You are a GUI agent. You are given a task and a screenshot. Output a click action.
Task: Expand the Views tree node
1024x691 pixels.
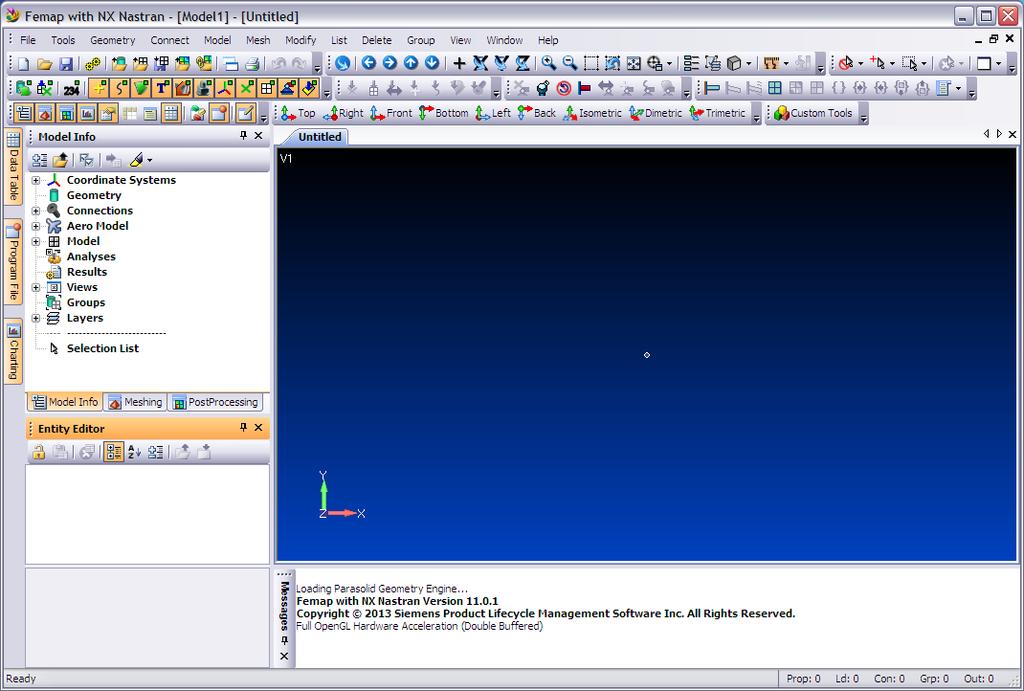click(36, 287)
